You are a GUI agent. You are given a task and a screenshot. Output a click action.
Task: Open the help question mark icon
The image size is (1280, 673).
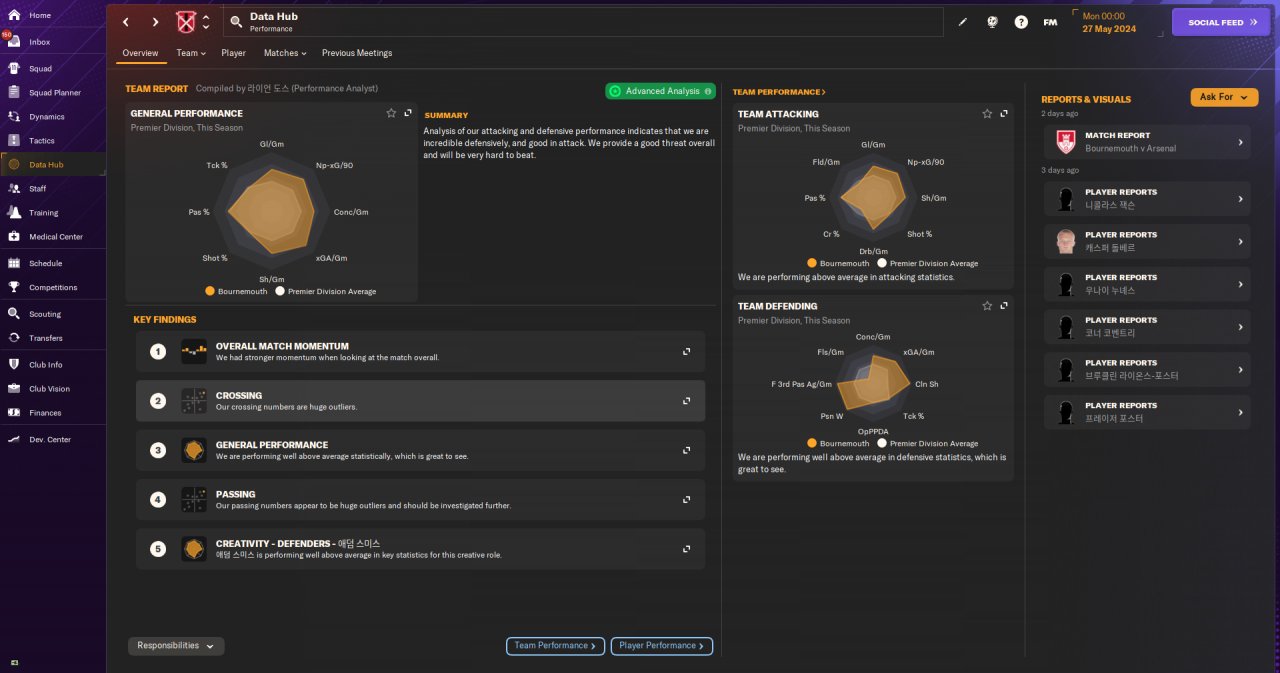coord(1021,22)
